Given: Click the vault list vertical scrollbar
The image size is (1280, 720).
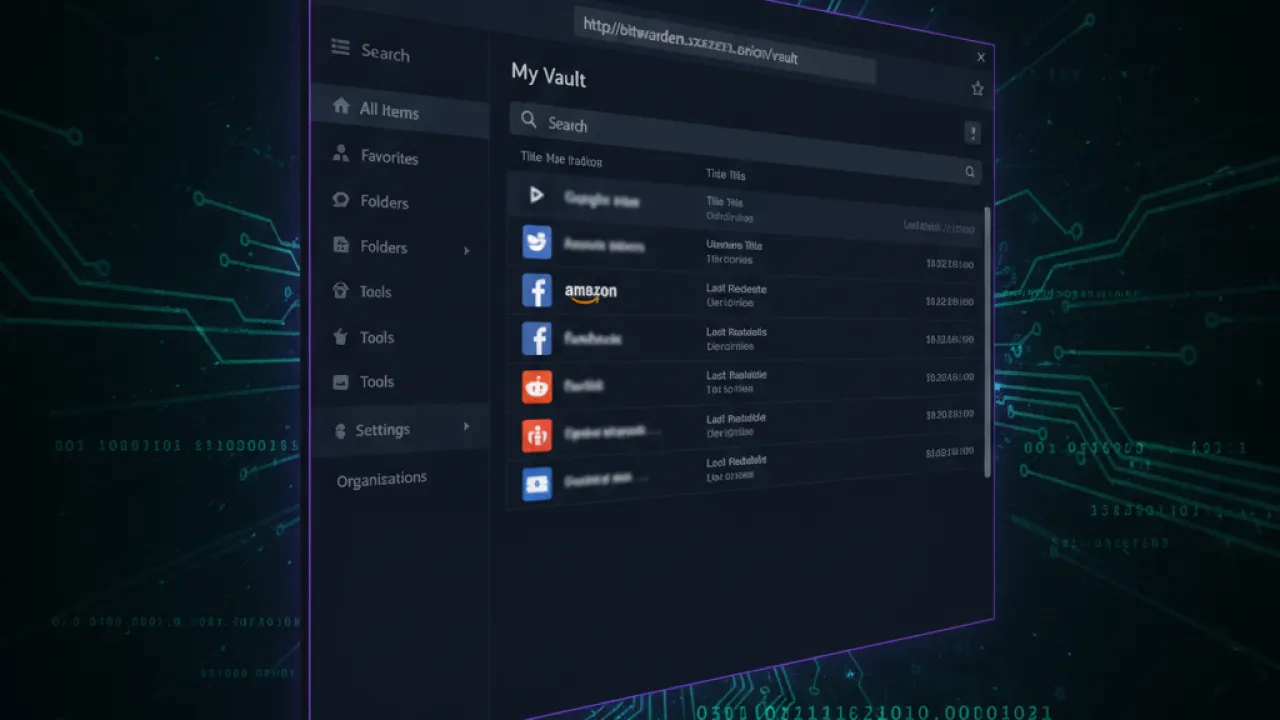Looking at the screenshot, I should click(989, 340).
